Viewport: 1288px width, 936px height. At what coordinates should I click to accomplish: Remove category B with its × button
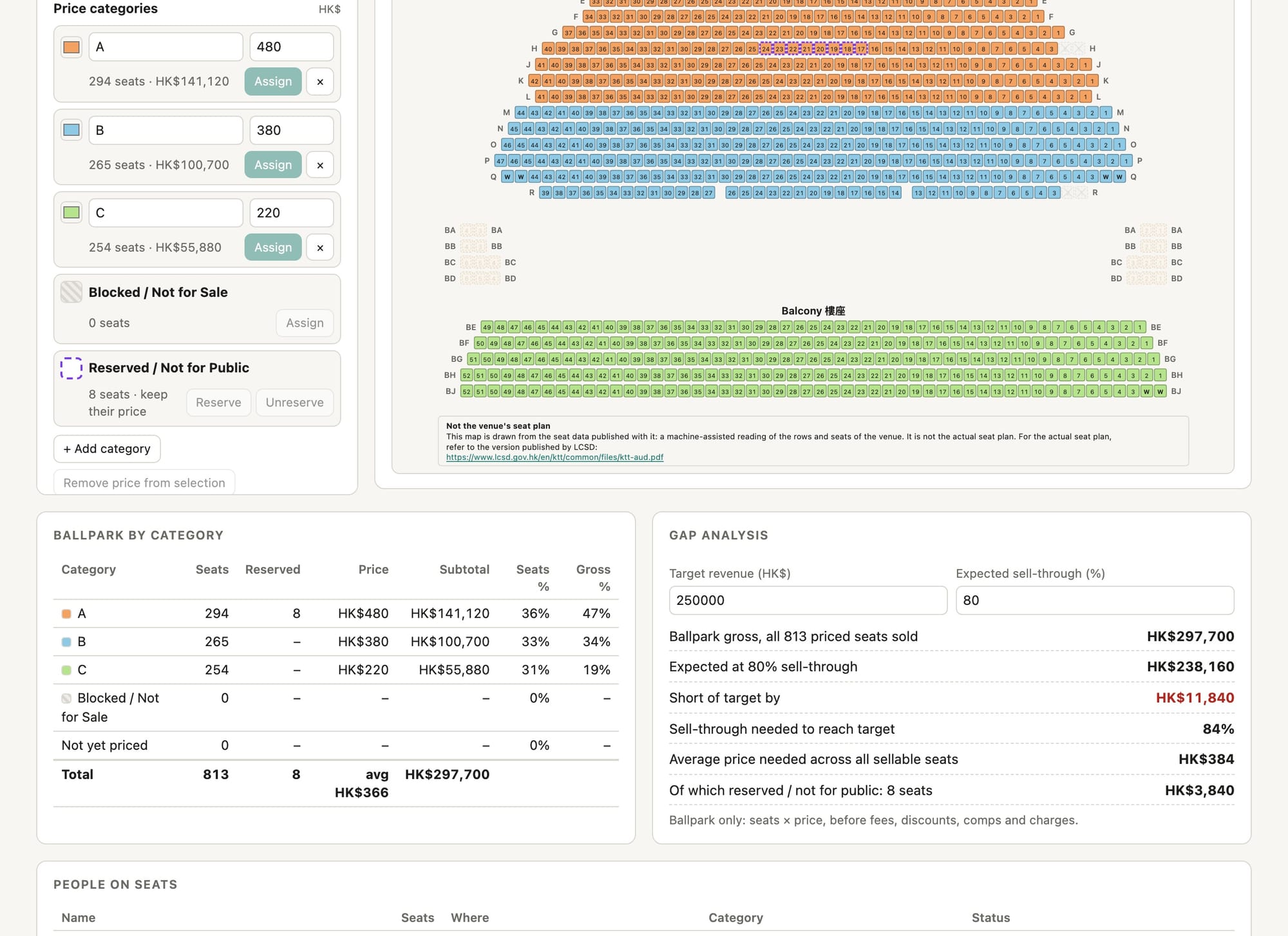tap(320, 165)
